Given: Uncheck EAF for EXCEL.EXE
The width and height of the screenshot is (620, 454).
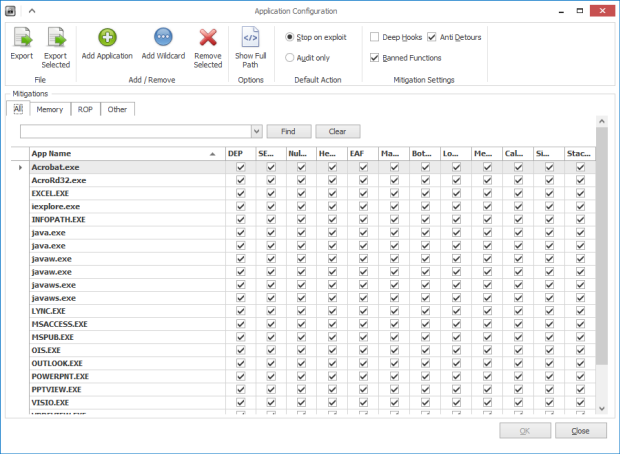Looking at the screenshot, I should coord(363,193).
